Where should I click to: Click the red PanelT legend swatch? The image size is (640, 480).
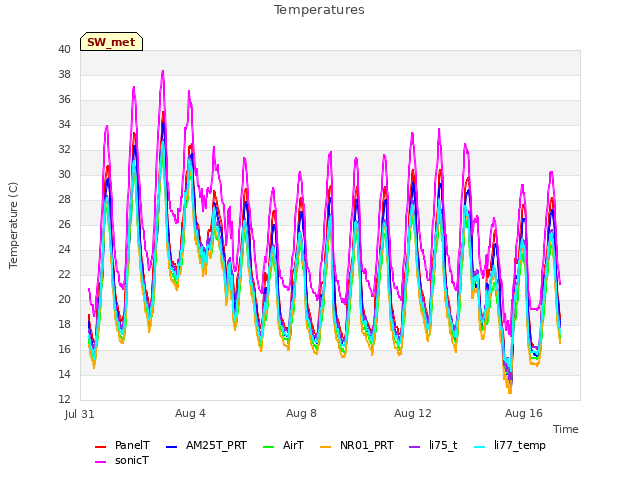click(100, 447)
